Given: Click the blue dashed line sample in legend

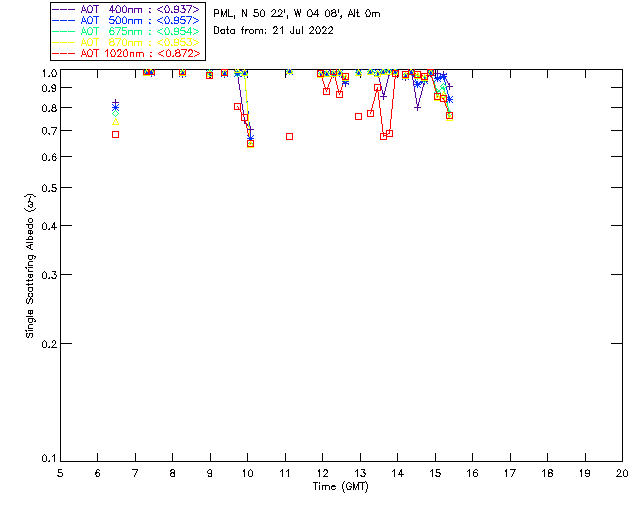Looking at the screenshot, I should [64, 20].
